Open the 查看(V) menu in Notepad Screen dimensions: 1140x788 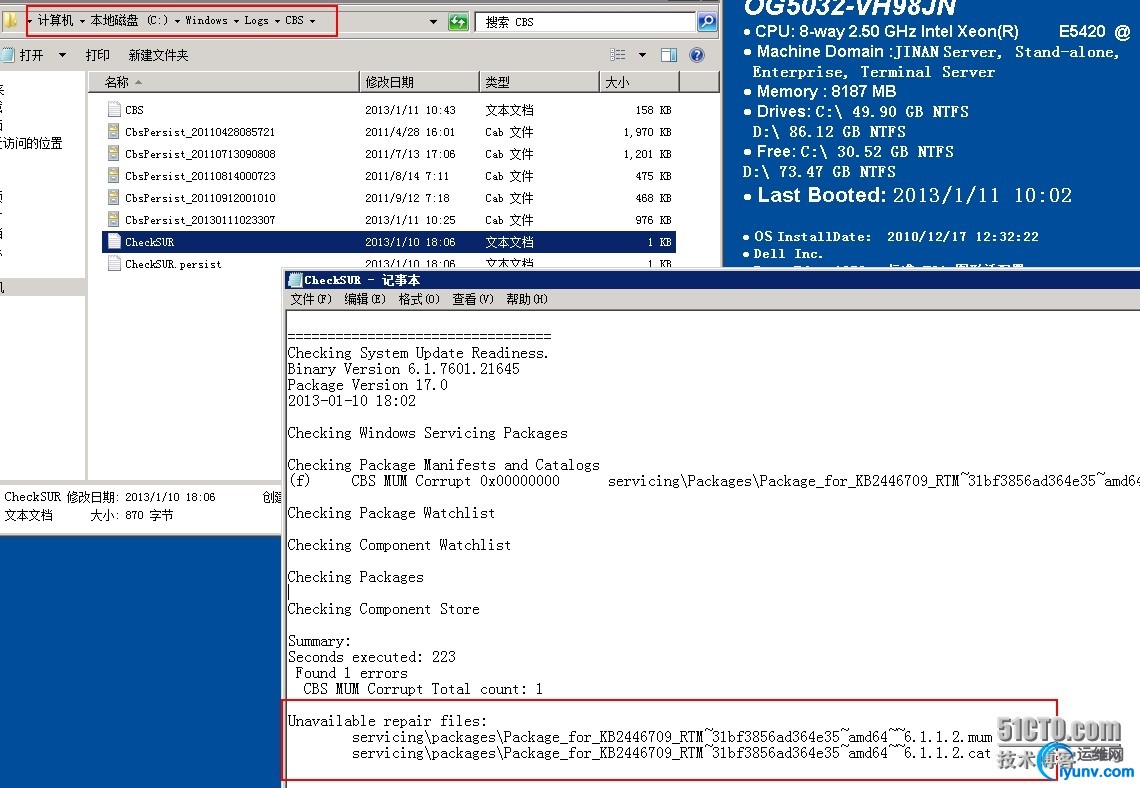point(473,299)
